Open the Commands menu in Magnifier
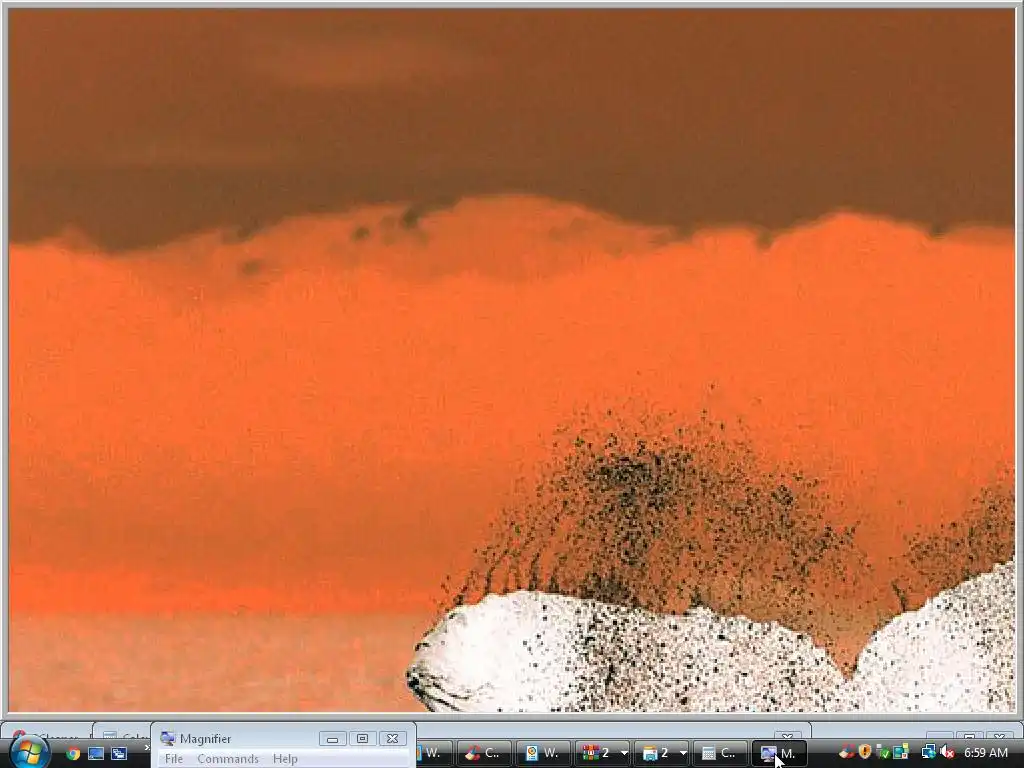This screenshot has height=768, width=1024. (x=228, y=758)
